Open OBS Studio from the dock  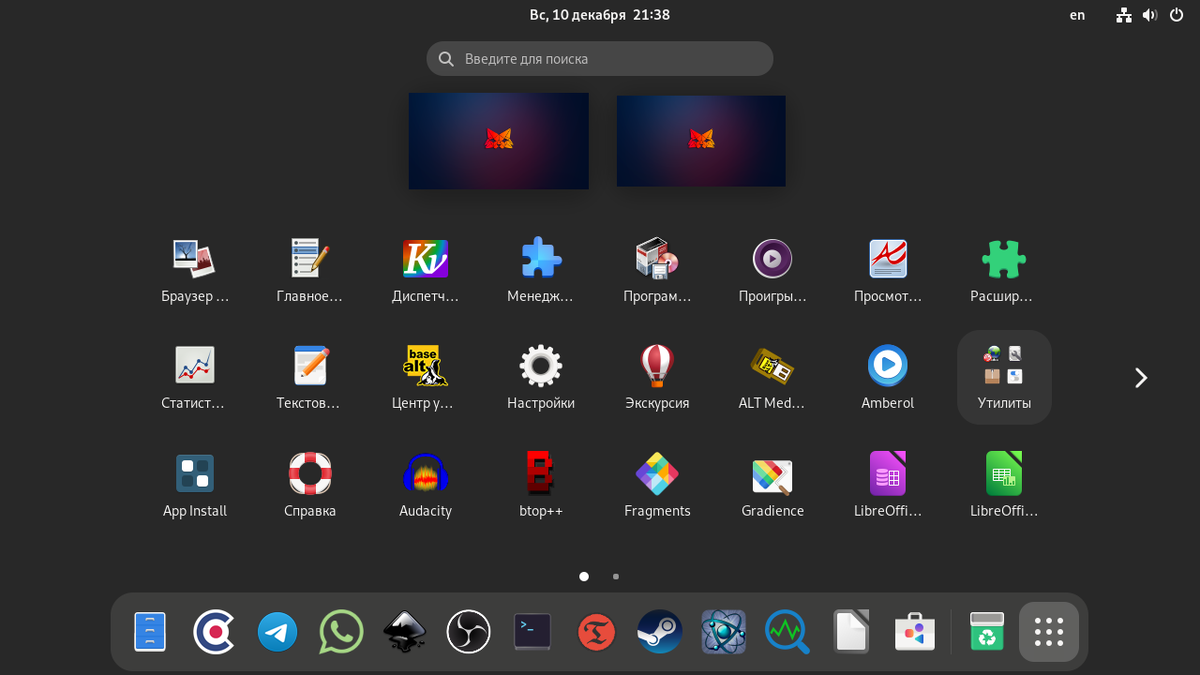pos(468,632)
